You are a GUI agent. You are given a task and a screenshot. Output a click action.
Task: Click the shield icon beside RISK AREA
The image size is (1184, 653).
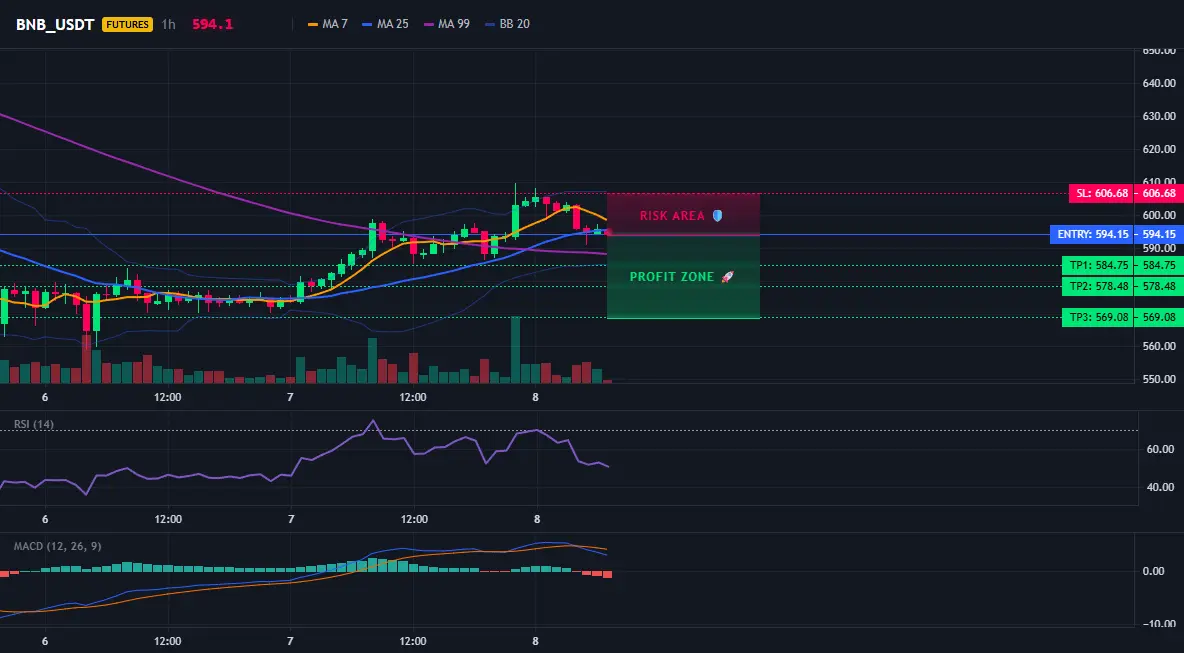(717, 216)
